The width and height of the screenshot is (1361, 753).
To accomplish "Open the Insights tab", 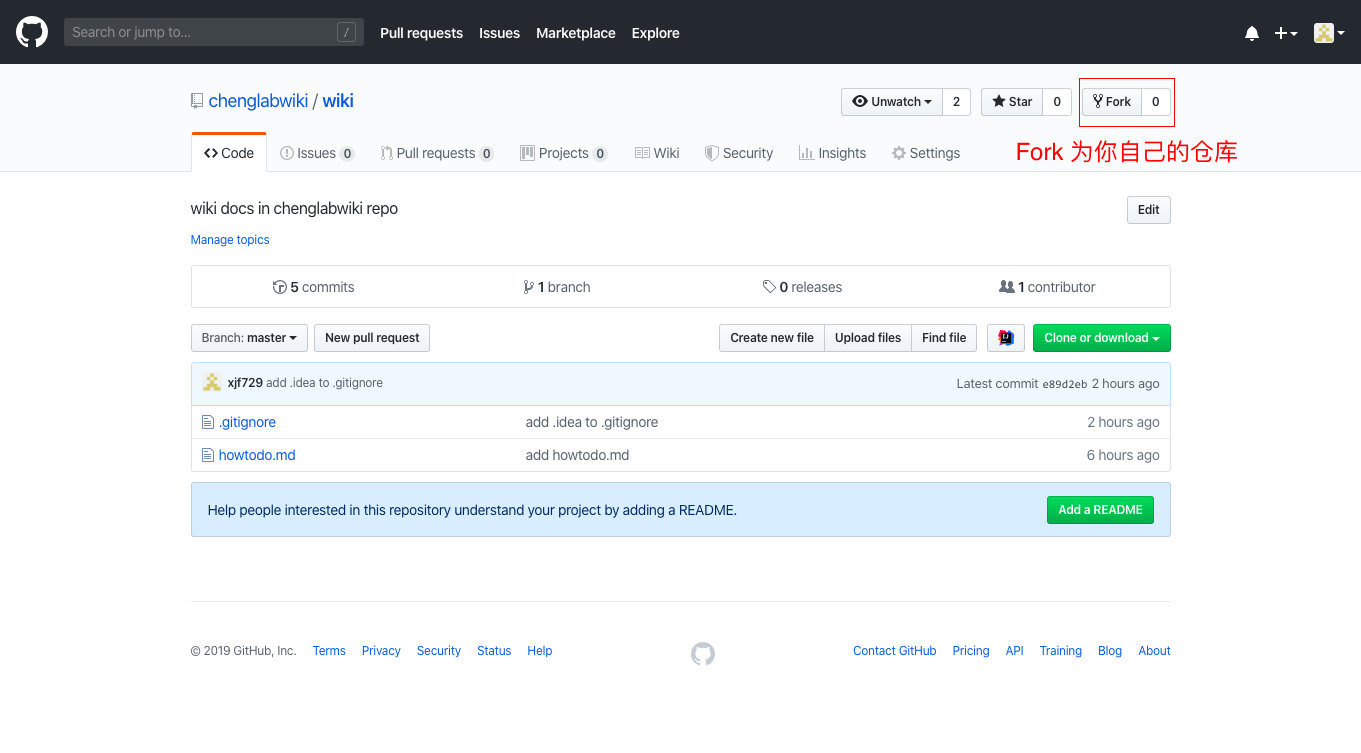I will (832, 153).
